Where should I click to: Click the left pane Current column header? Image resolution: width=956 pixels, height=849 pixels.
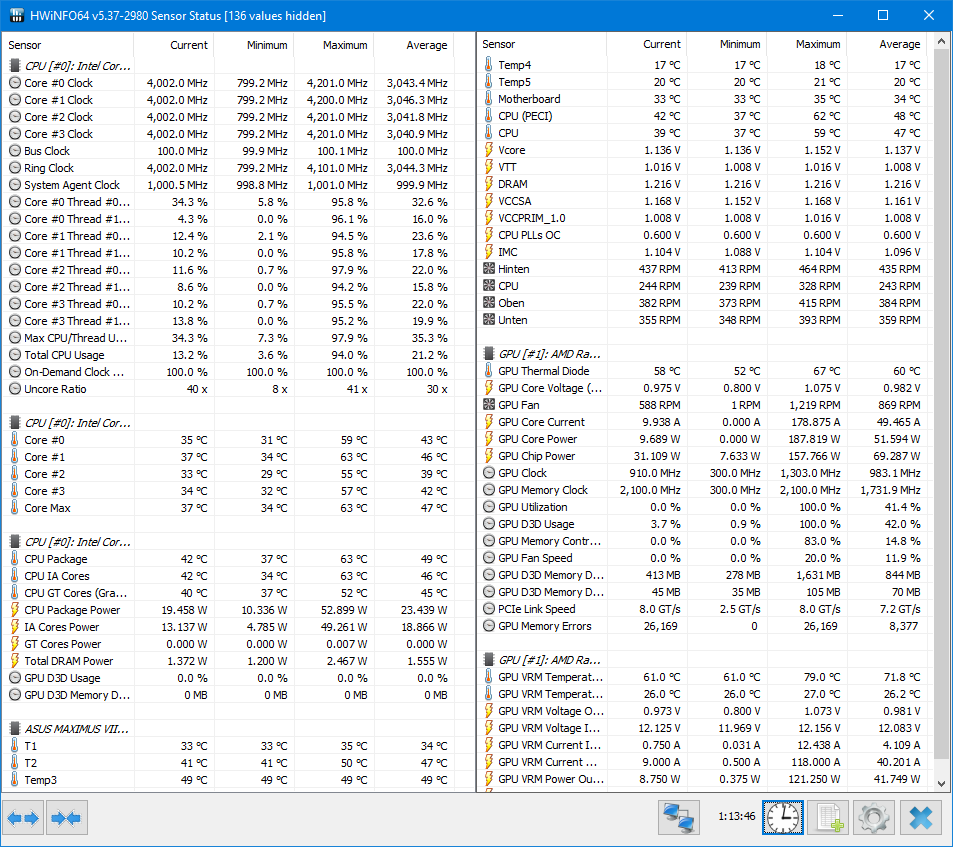pos(174,46)
